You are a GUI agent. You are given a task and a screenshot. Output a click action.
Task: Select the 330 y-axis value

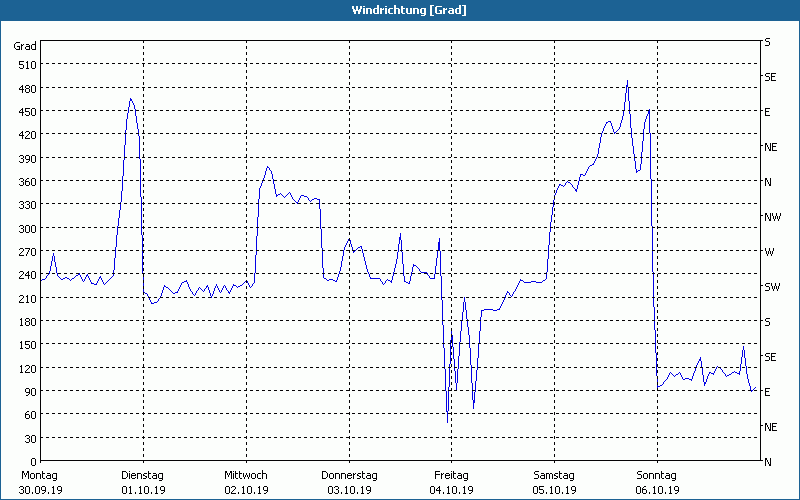(28, 205)
